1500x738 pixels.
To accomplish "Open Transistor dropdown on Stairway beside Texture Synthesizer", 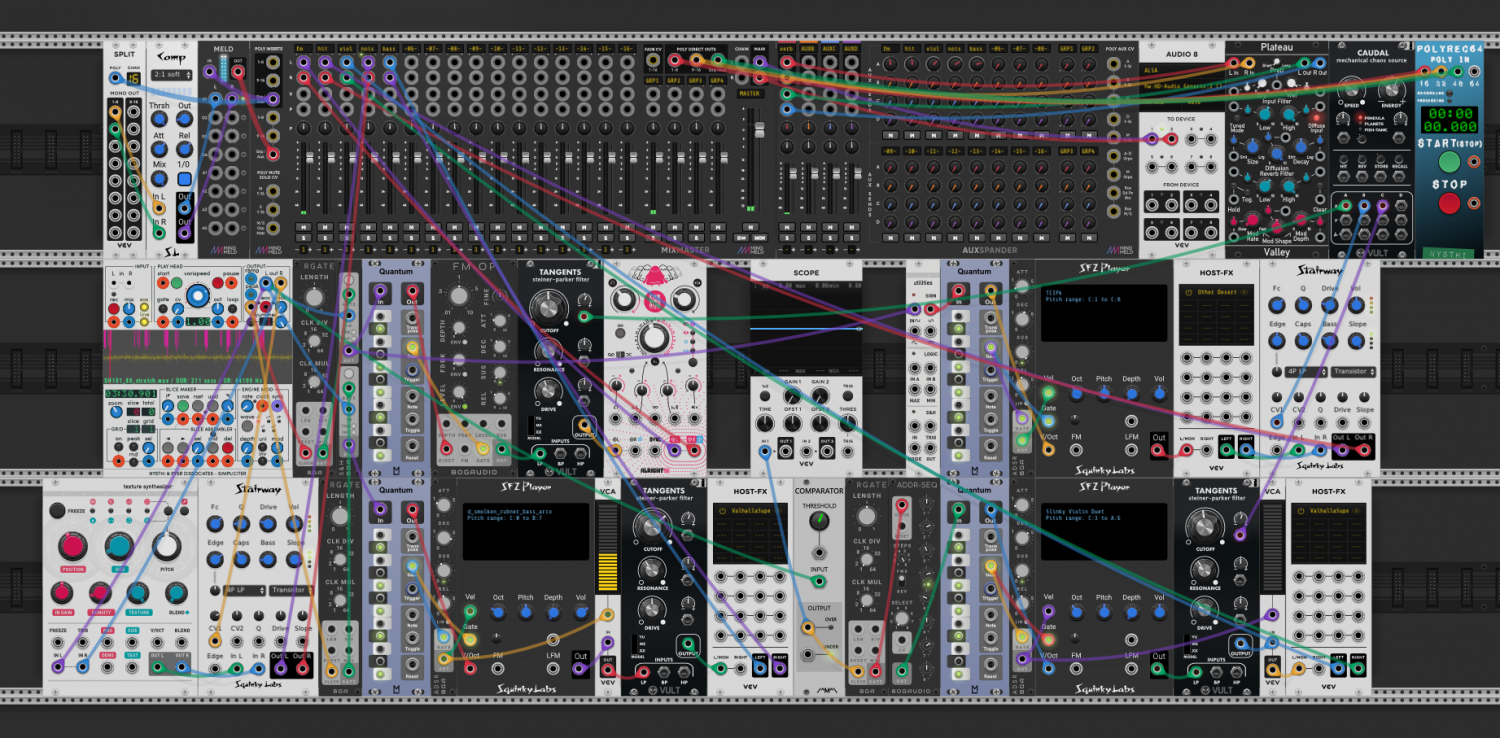I will tap(289, 590).
